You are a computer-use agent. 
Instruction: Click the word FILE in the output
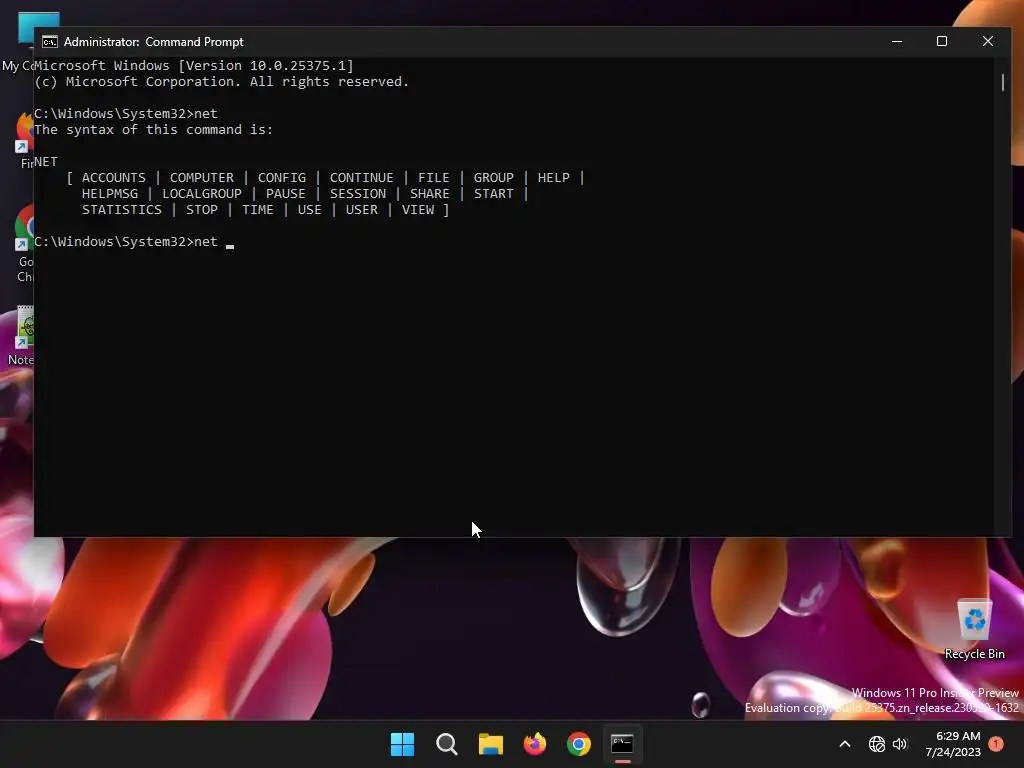pos(434,178)
